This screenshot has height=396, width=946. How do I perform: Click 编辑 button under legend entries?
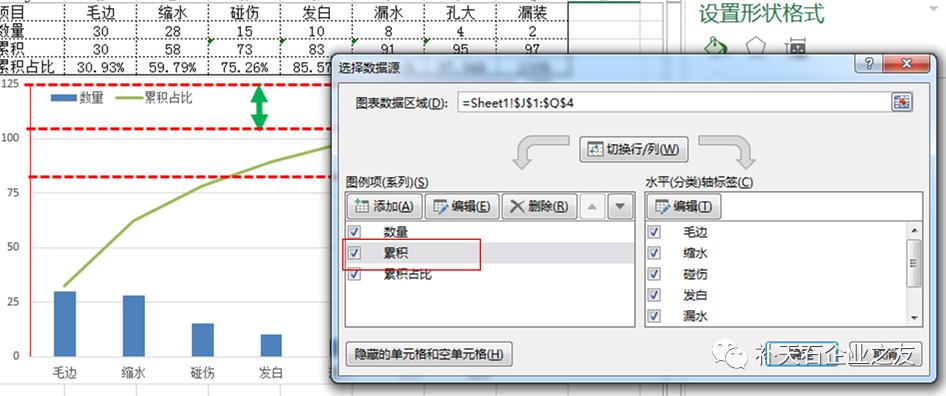point(462,206)
